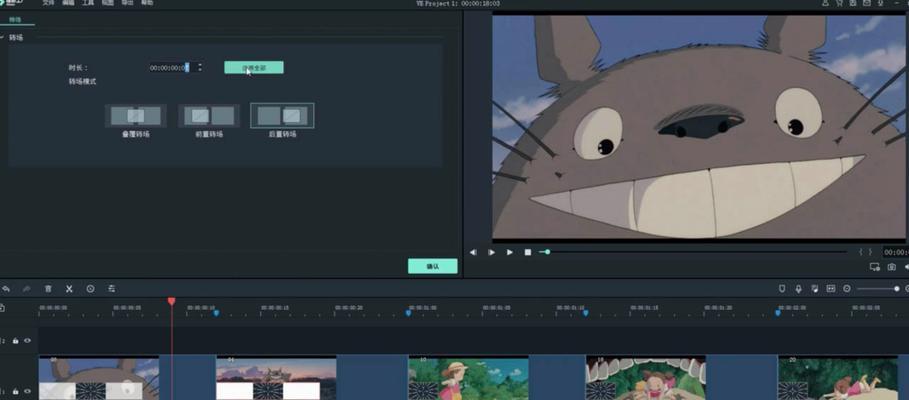
Task: Open the speed and duration clock icon
Action: (90, 289)
